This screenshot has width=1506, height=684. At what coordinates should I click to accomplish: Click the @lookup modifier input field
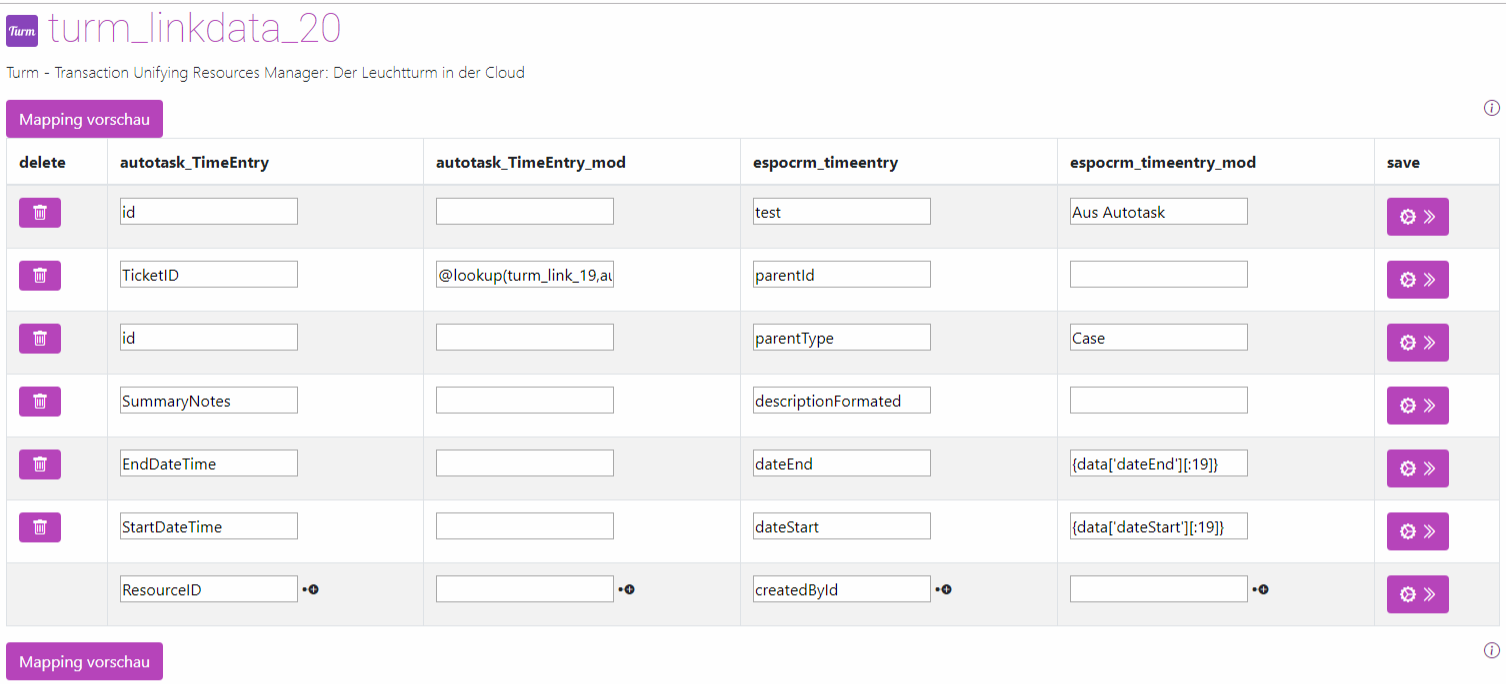[525, 275]
